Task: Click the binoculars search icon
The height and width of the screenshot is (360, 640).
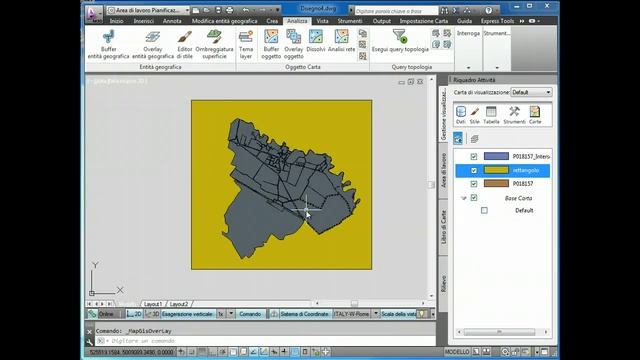Action: pos(444,11)
